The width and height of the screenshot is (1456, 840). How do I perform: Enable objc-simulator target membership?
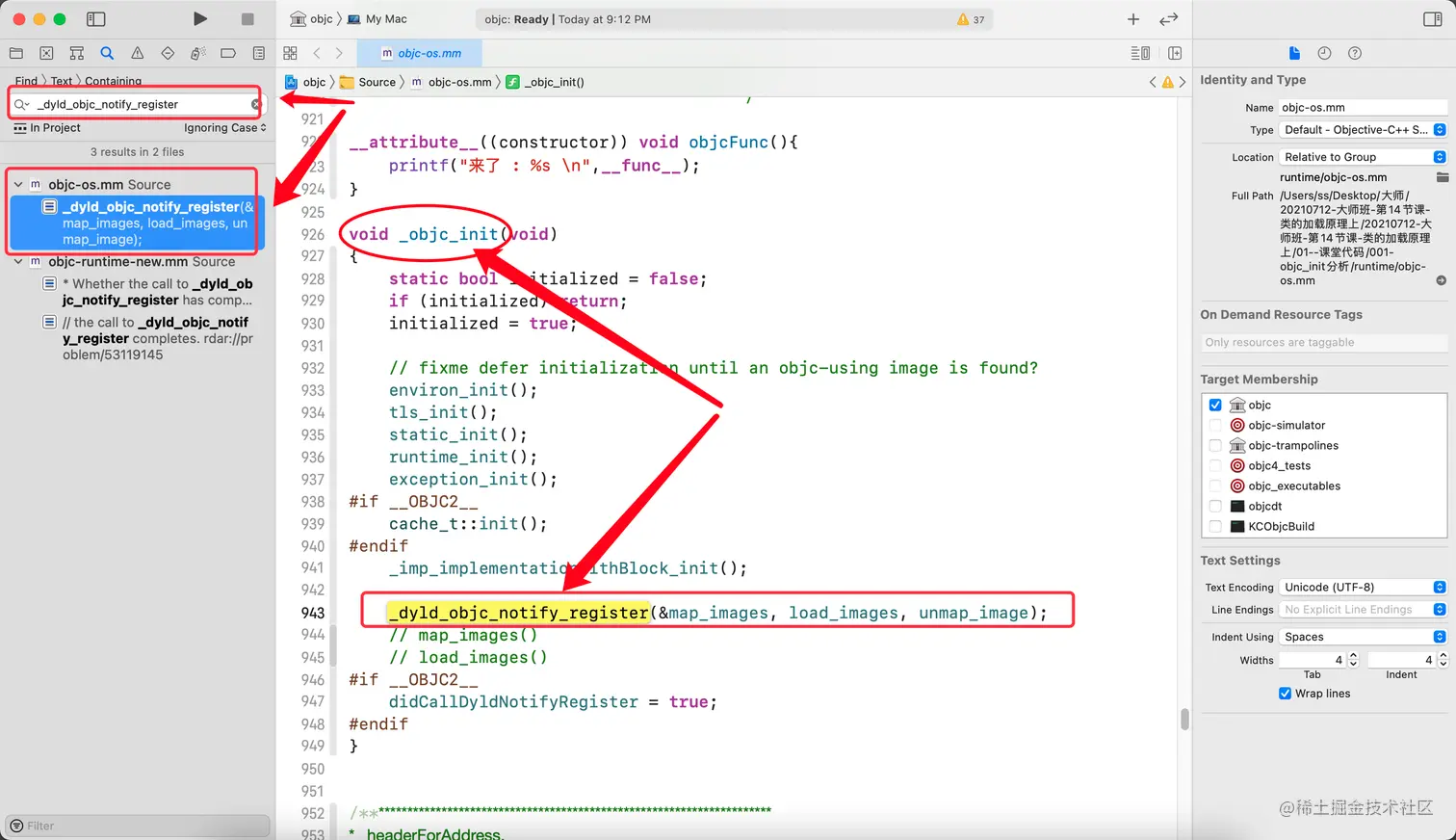click(x=1215, y=425)
